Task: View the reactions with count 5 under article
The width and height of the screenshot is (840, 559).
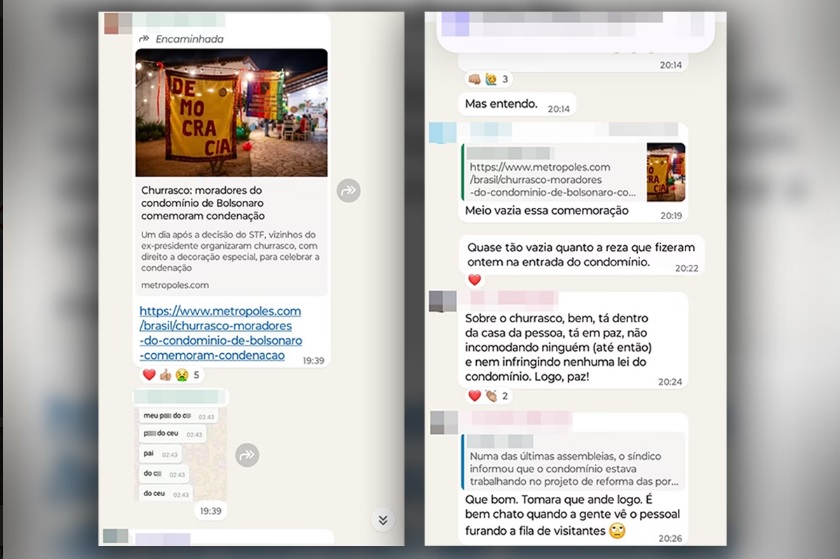Action: click(171, 375)
